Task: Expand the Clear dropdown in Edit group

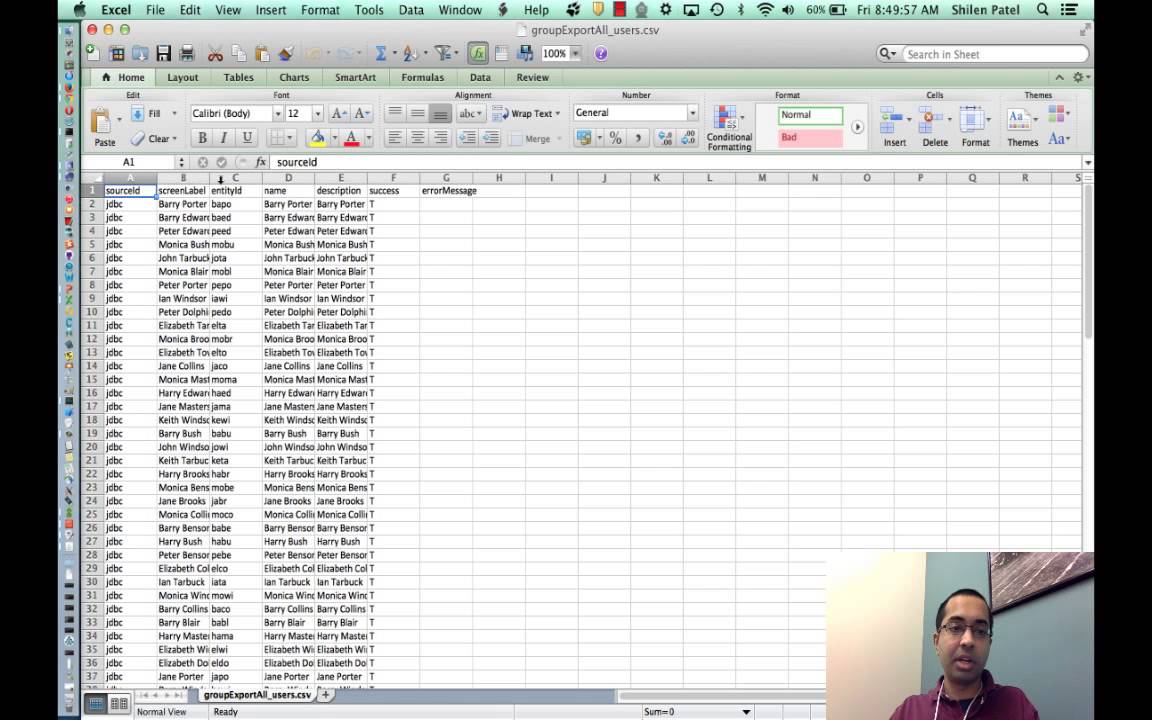Action: point(174,138)
